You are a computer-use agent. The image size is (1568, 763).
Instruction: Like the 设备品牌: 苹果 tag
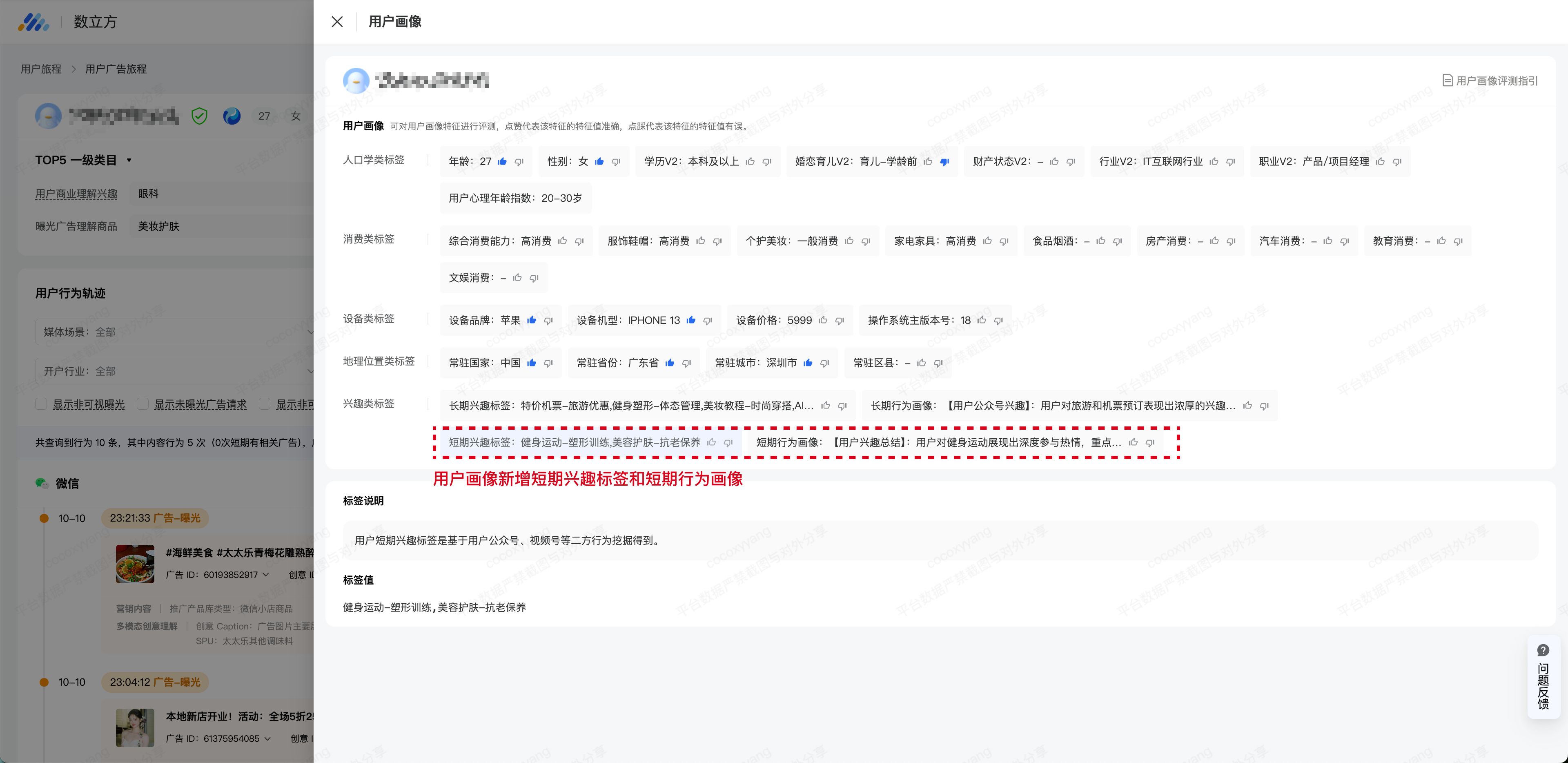(x=531, y=320)
